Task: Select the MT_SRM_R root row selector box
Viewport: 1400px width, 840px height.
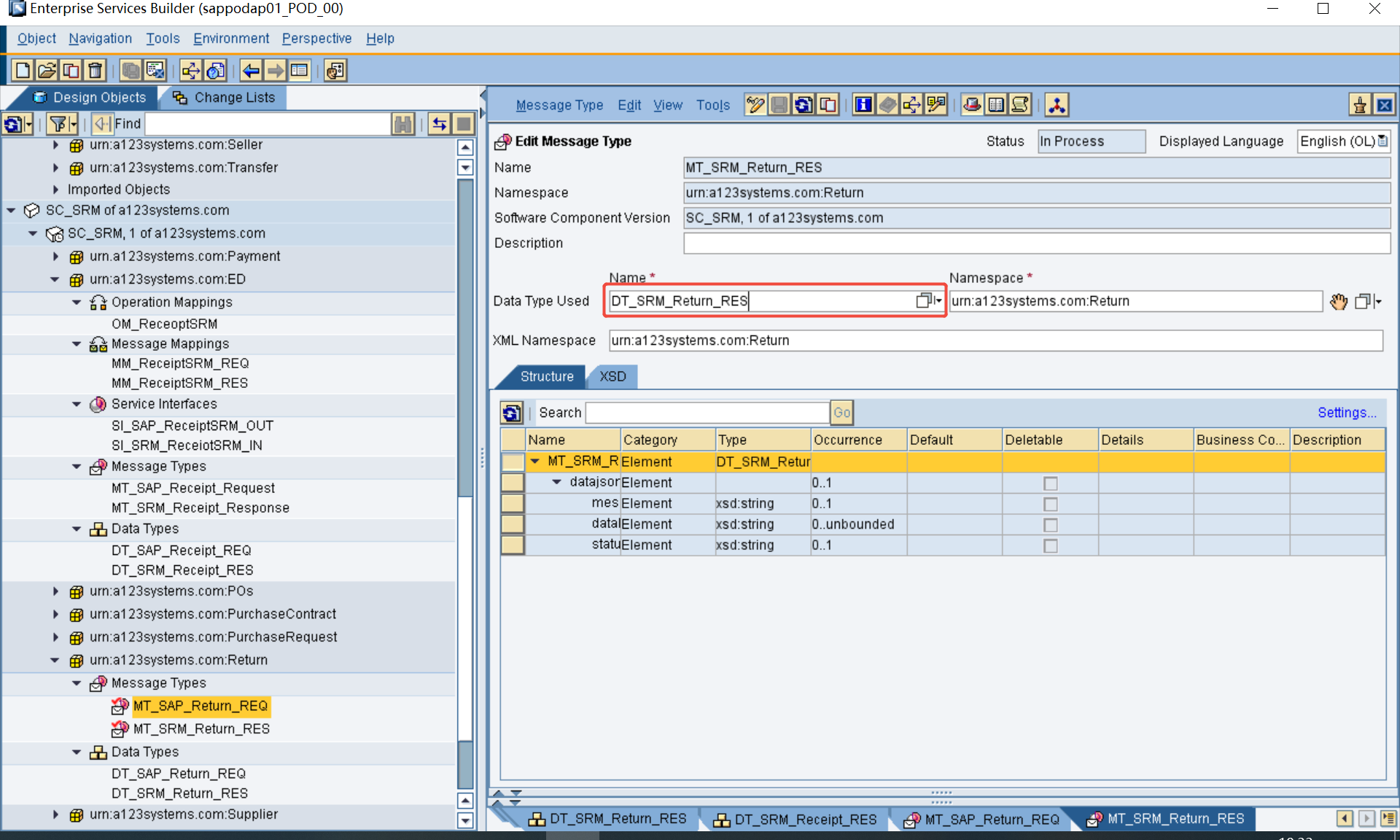Action: (513, 462)
